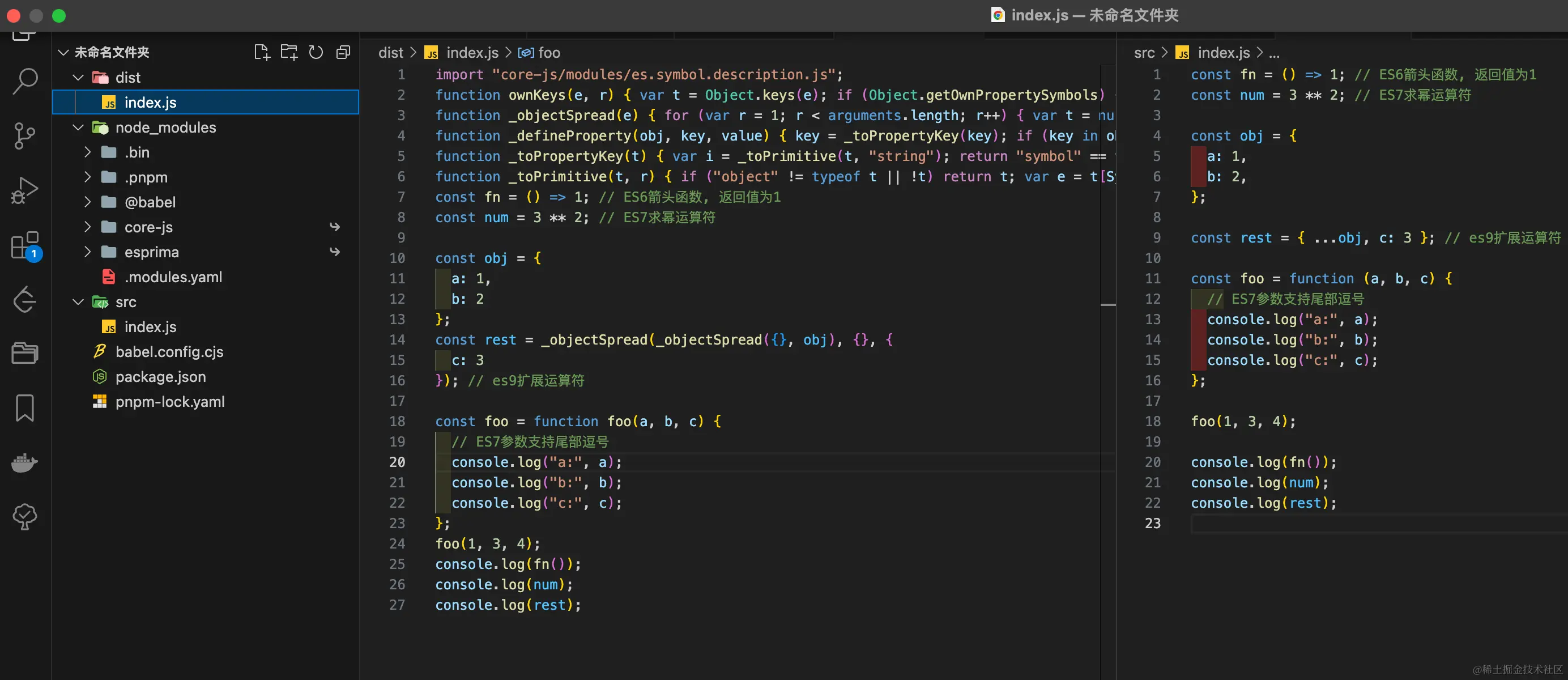Click New File icon in explorer header

tap(262, 52)
